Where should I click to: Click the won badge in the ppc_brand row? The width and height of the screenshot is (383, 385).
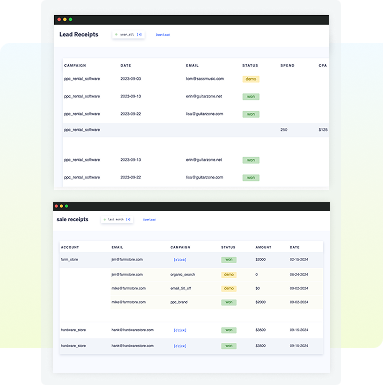(229, 302)
